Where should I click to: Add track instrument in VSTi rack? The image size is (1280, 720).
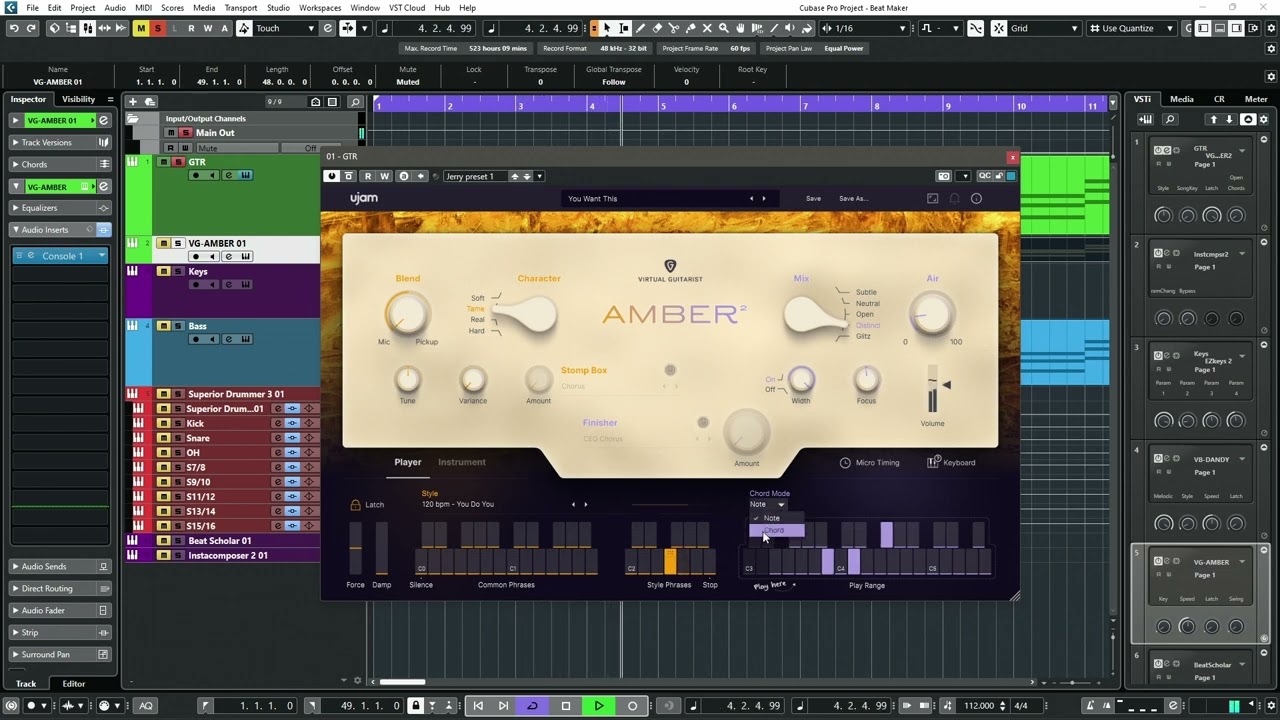click(1146, 120)
